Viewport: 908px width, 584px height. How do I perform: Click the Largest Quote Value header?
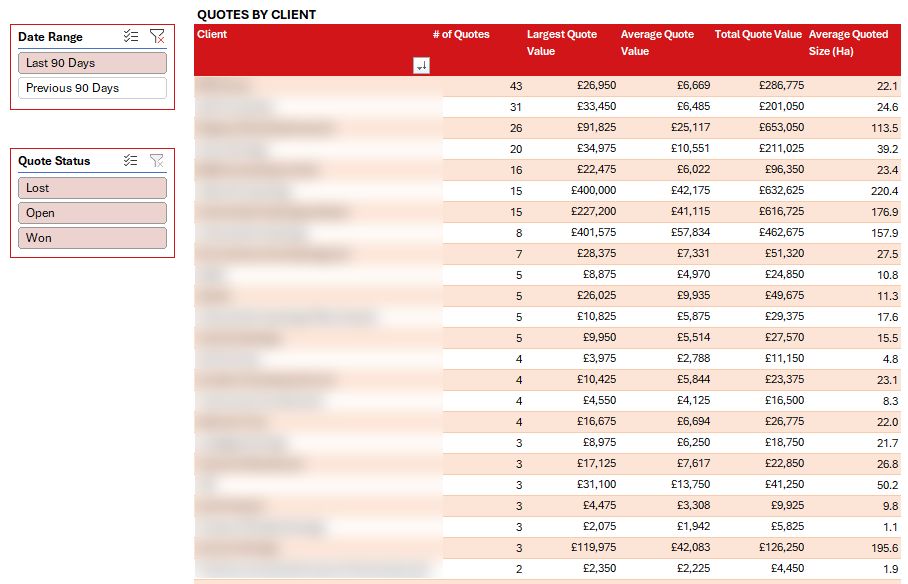[x=562, y=42]
